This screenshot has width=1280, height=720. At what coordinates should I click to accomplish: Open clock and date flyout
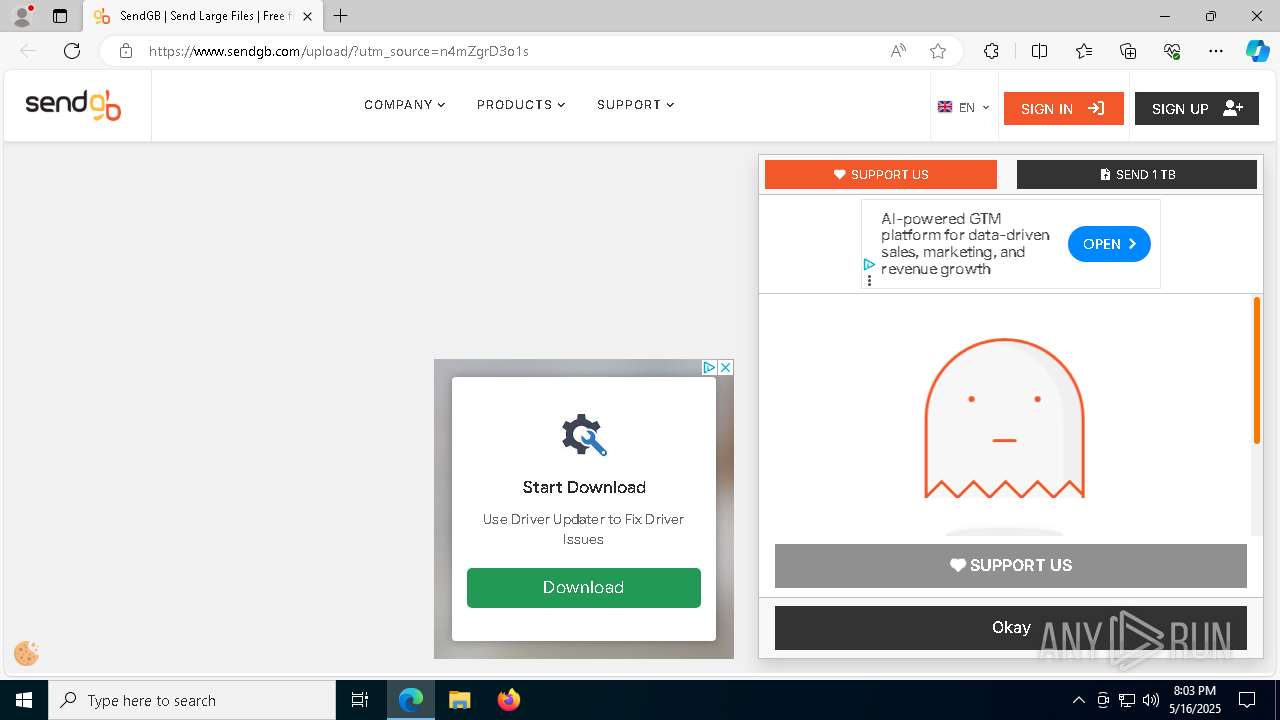[x=1194, y=700]
